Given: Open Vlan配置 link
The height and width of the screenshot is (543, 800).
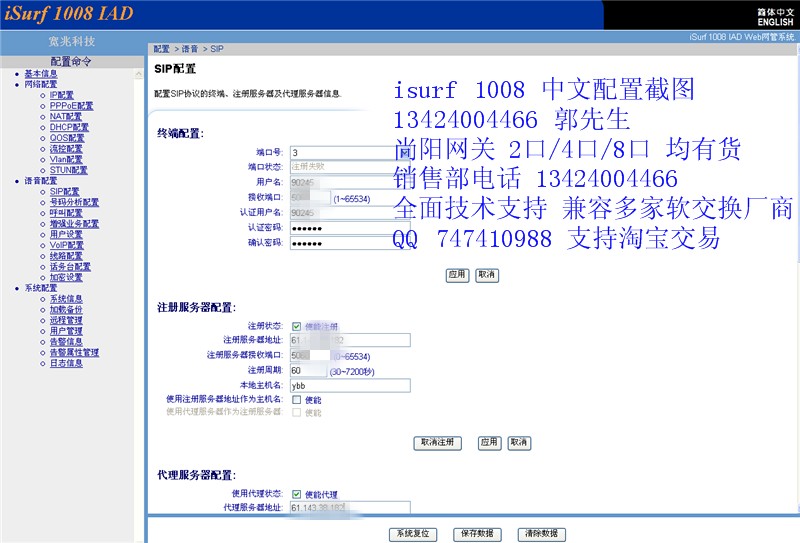Looking at the screenshot, I should click(x=66, y=159).
